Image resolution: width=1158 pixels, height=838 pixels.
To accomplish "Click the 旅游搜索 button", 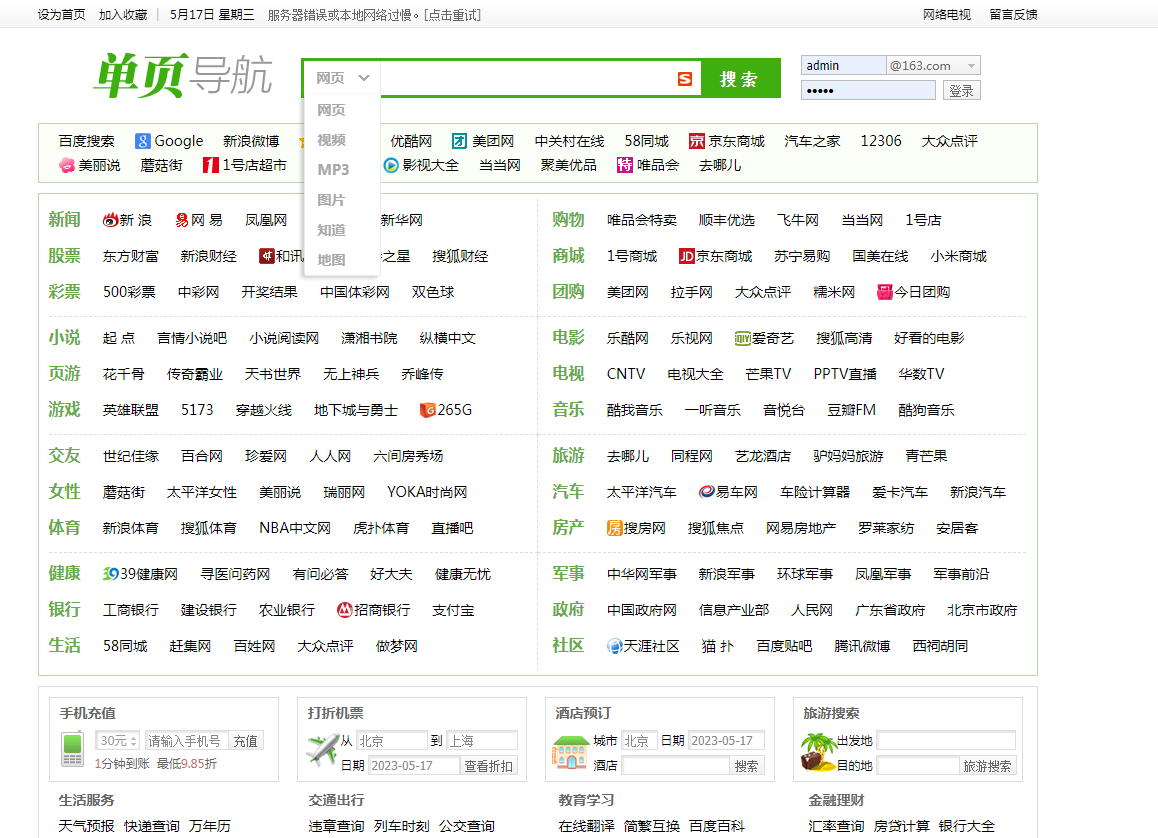I will pyautogui.click(x=987, y=766).
